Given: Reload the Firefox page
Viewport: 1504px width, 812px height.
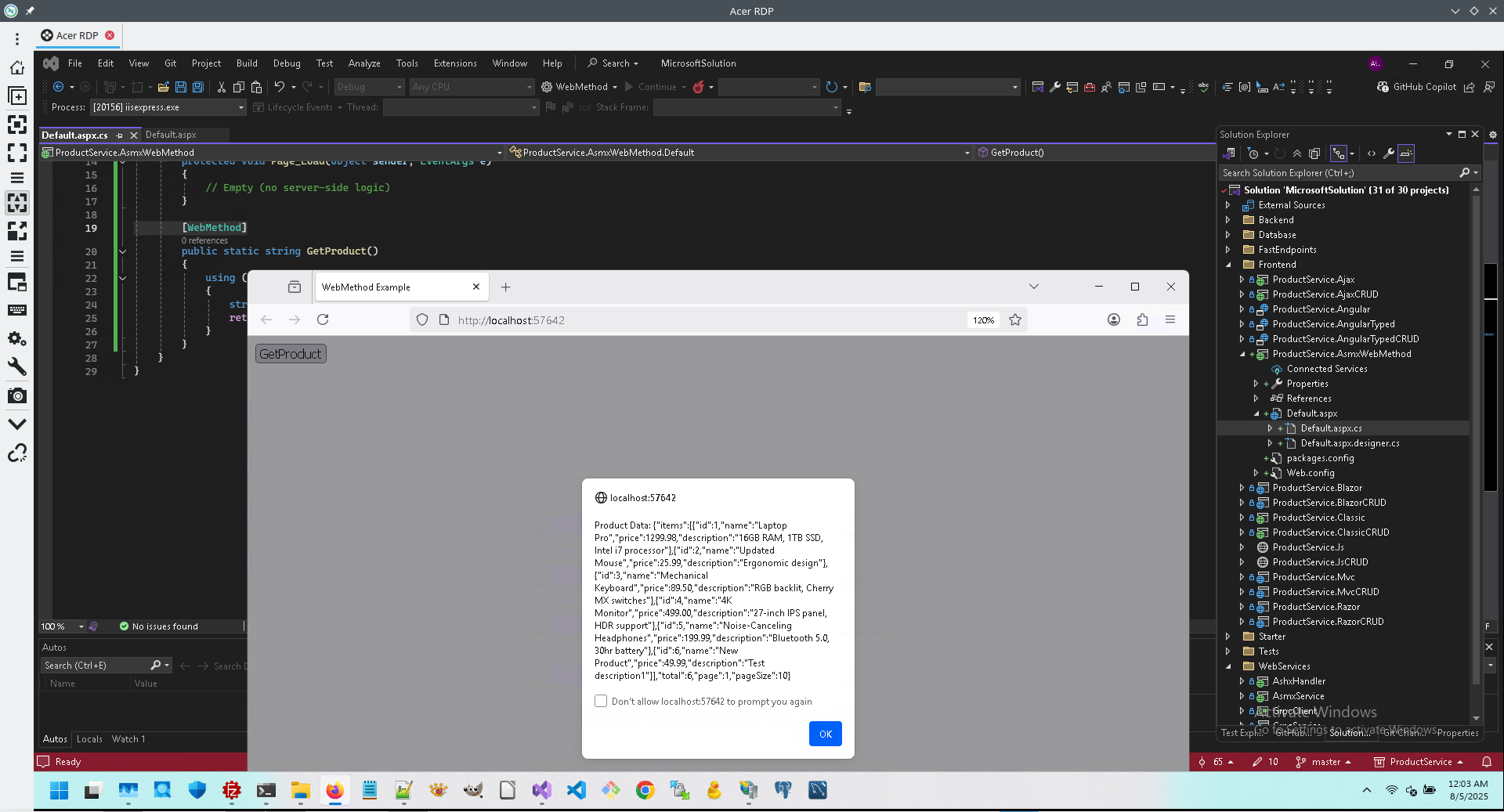Looking at the screenshot, I should coord(323,319).
